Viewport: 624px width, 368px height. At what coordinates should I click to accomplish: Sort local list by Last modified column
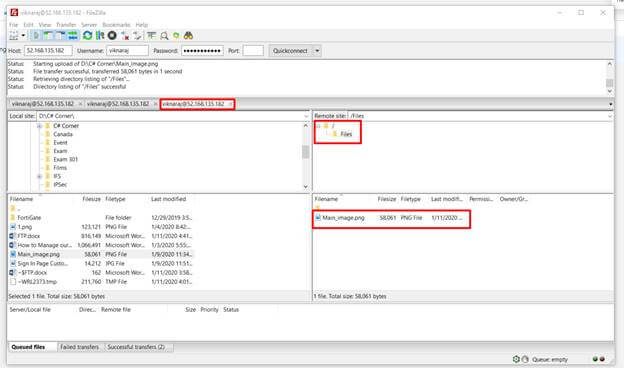click(168, 199)
